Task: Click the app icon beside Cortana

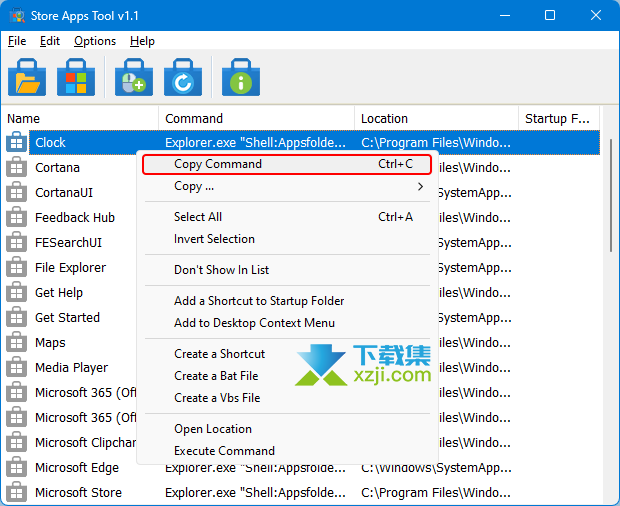Action: tap(16, 167)
